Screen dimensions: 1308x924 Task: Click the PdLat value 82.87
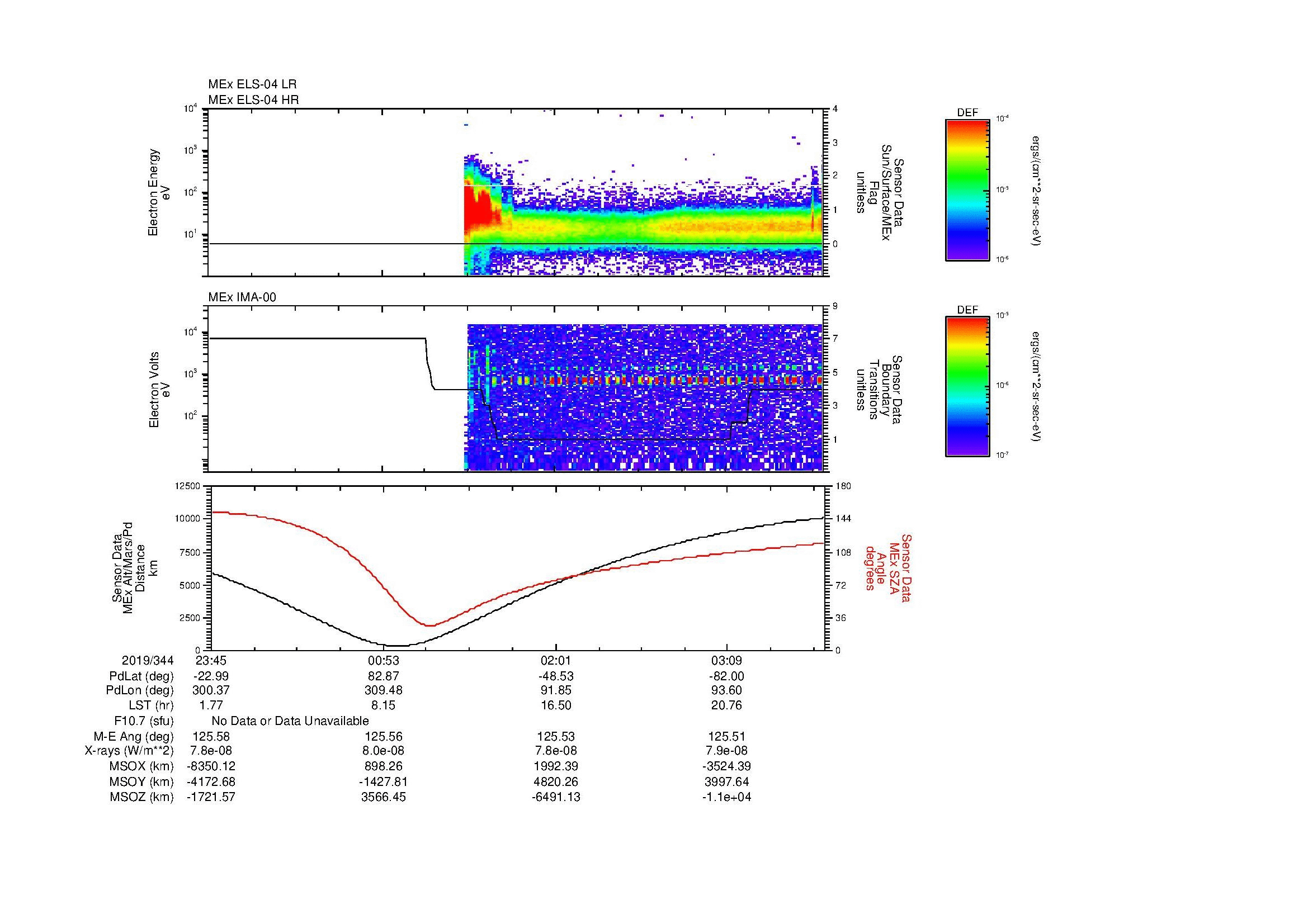click(x=383, y=676)
